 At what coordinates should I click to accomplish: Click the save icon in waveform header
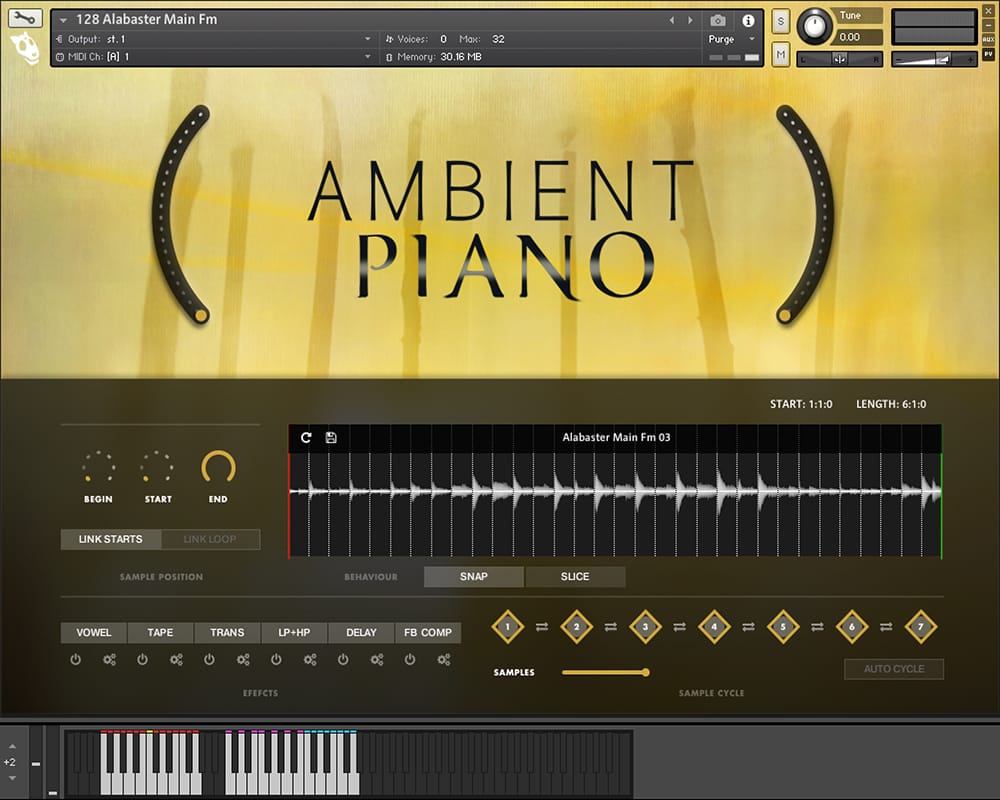coord(331,437)
